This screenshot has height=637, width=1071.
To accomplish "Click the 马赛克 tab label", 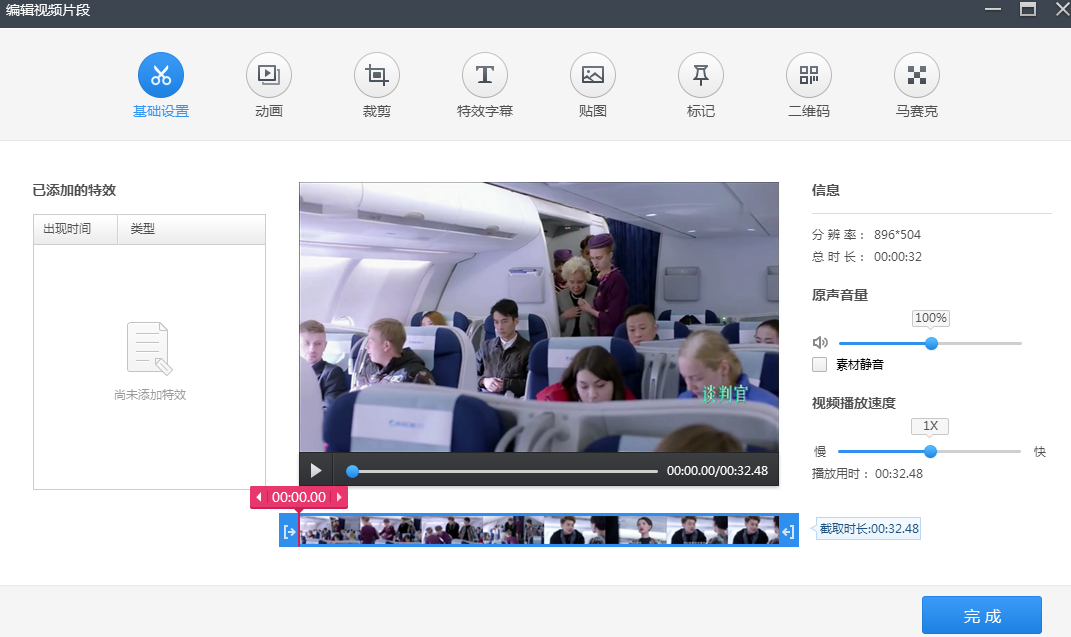I will [x=917, y=111].
